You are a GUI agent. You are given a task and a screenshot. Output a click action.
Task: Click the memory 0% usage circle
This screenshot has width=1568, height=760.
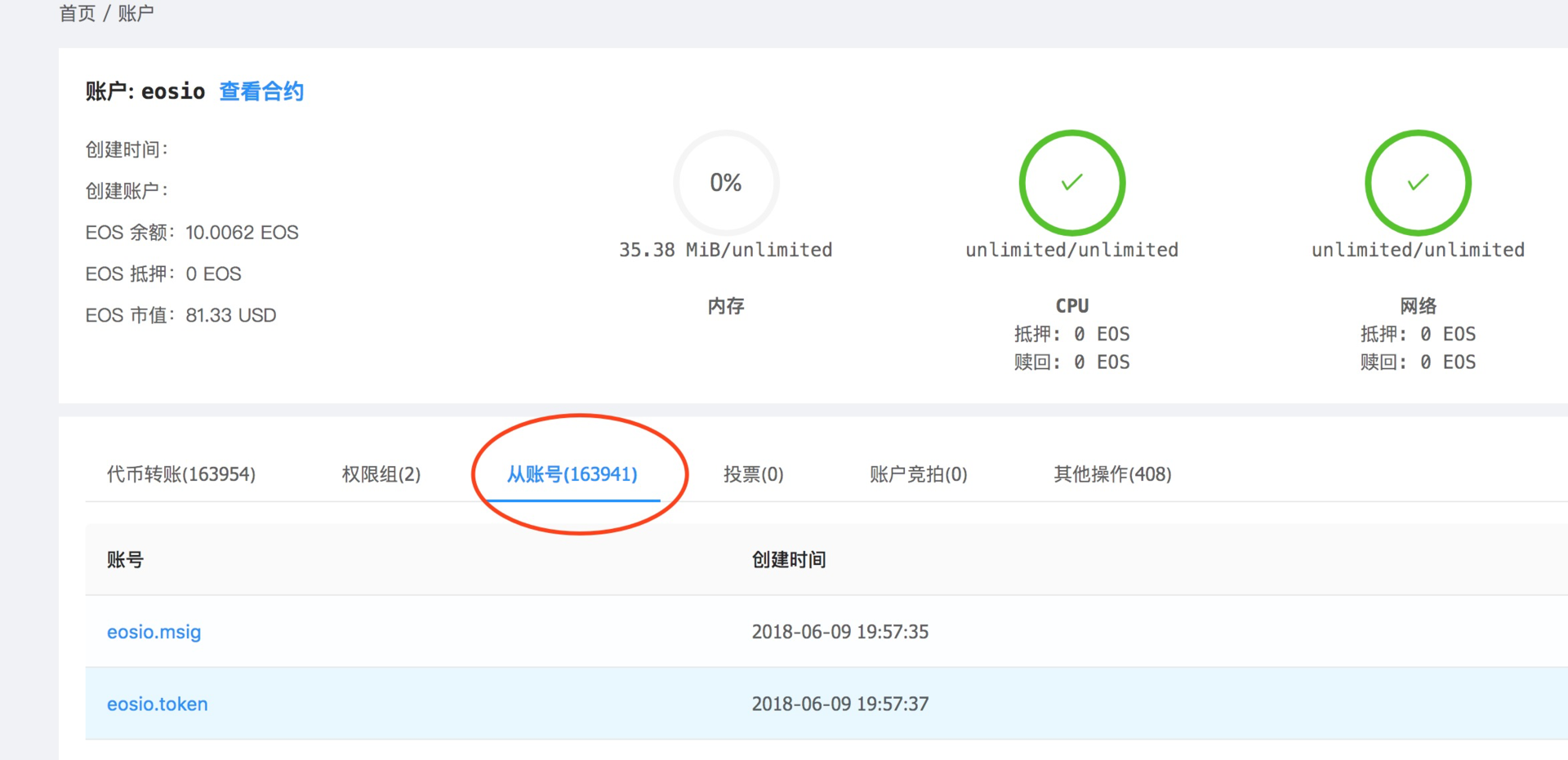(x=726, y=183)
